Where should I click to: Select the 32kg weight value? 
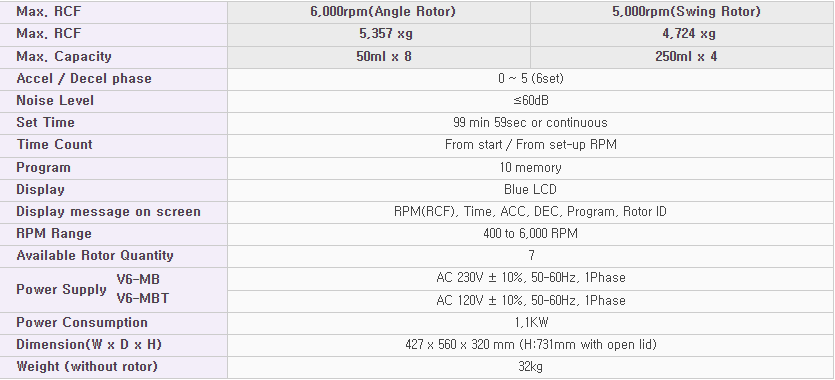coord(530,367)
